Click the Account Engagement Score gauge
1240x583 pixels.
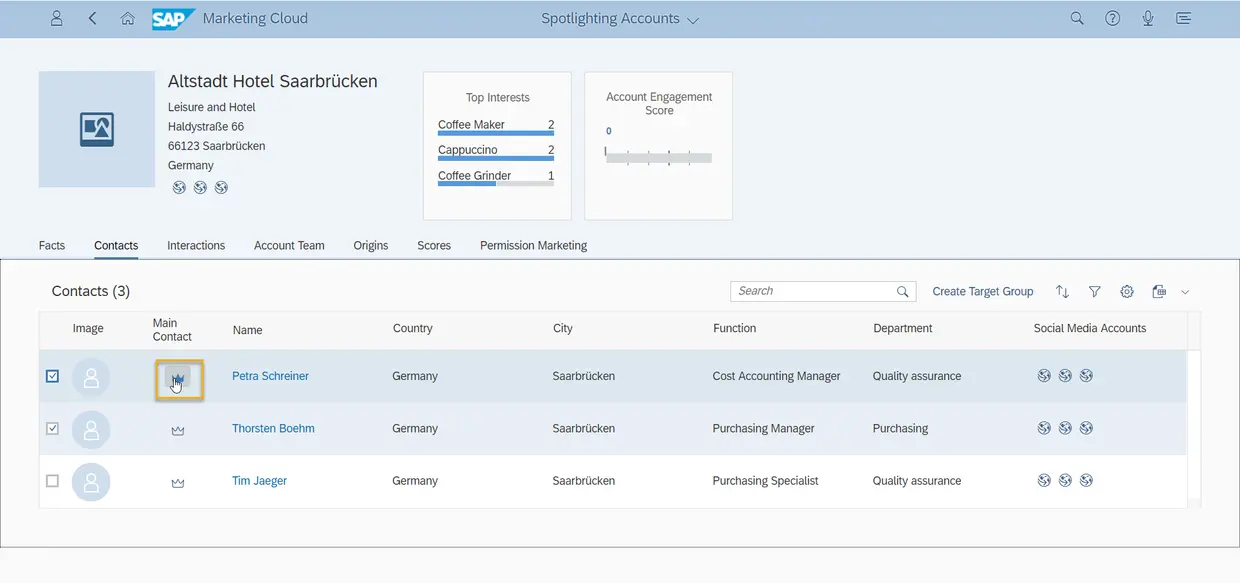658,157
